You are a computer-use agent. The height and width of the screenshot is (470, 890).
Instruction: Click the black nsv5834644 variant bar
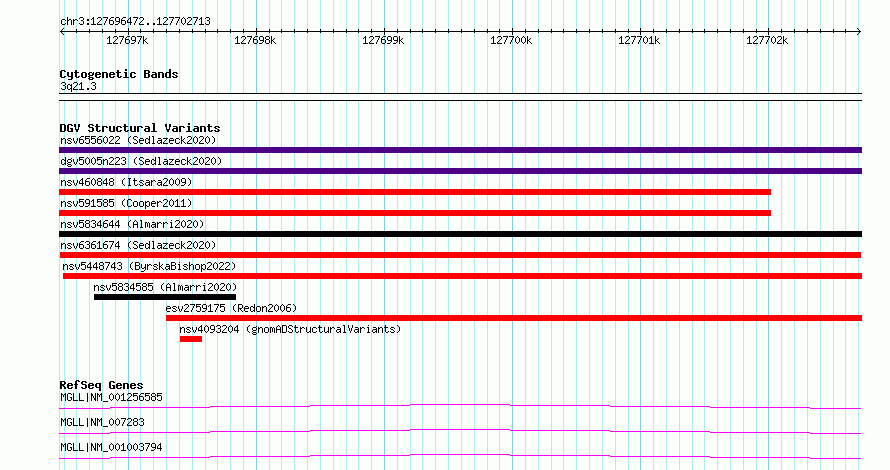[460, 234]
